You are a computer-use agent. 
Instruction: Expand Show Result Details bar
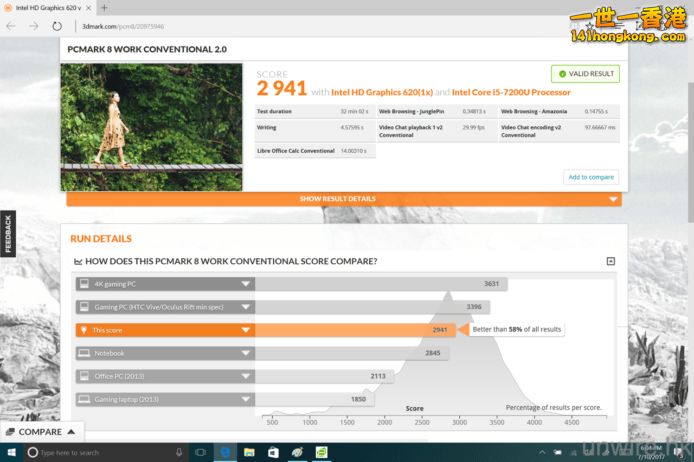click(x=344, y=199)
